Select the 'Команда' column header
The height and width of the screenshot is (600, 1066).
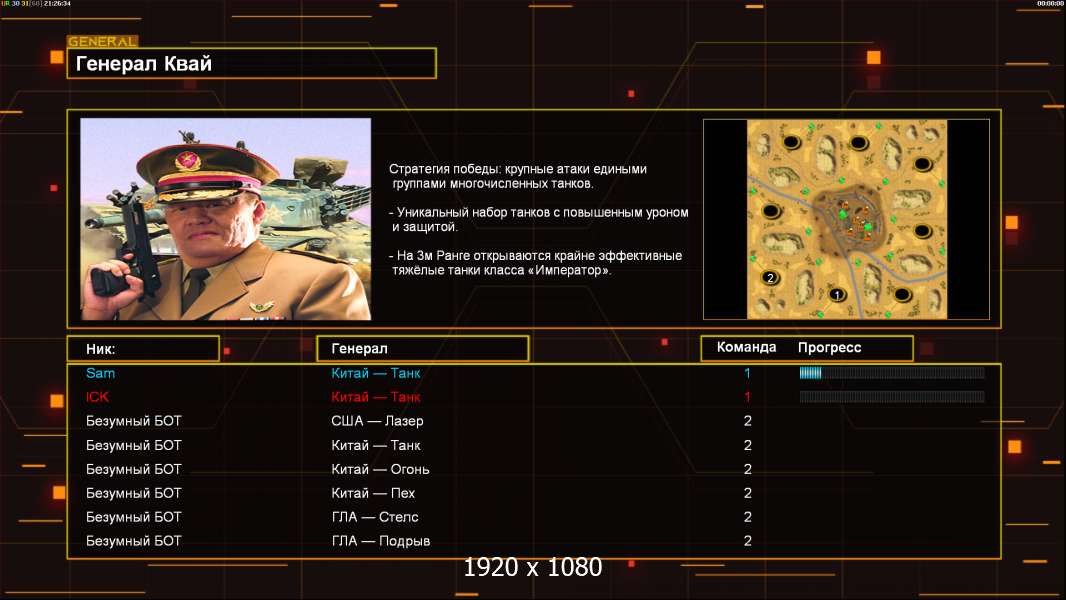[x=746, y=347]
